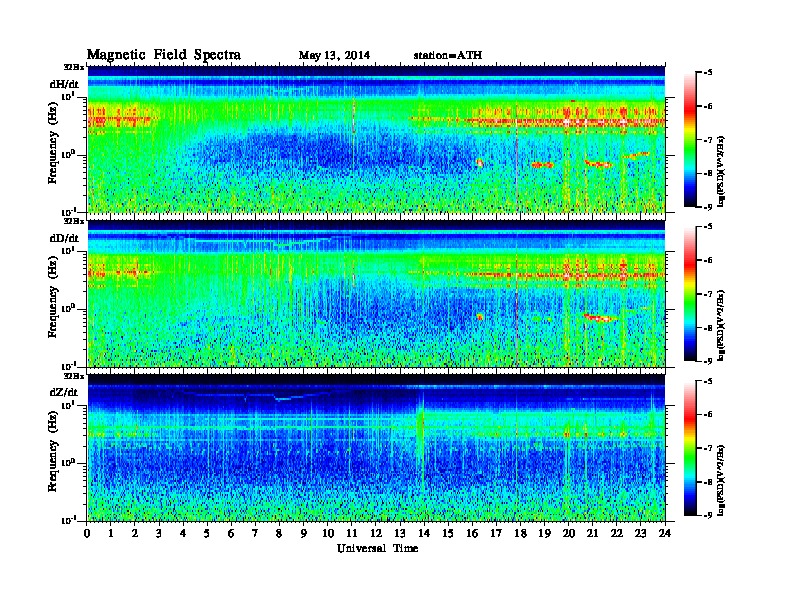Image resolution: width=792 pixels, height=612 pixels.
Task: Click the "dD/dt" panel label
Action: click(64, 238)
